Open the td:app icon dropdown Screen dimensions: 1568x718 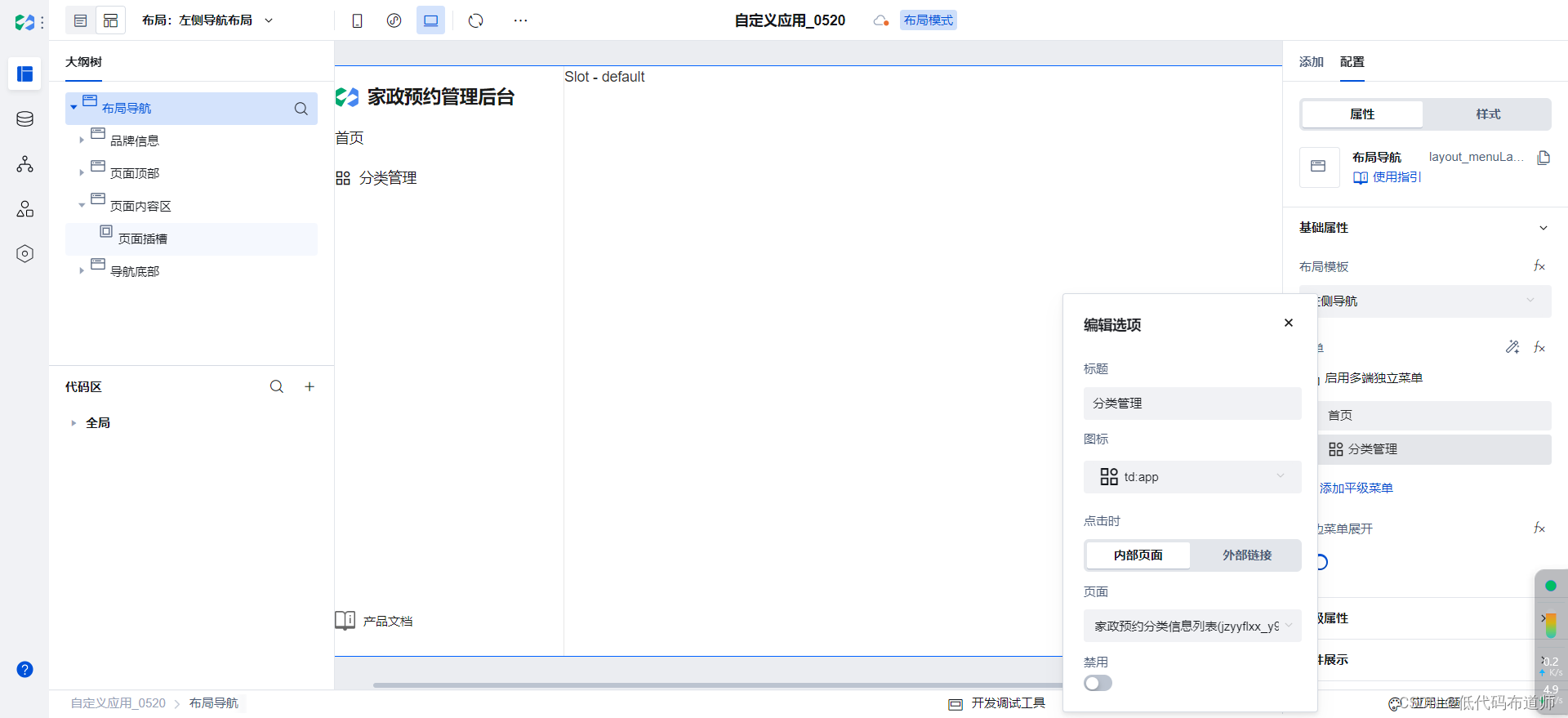[1192, 477]
